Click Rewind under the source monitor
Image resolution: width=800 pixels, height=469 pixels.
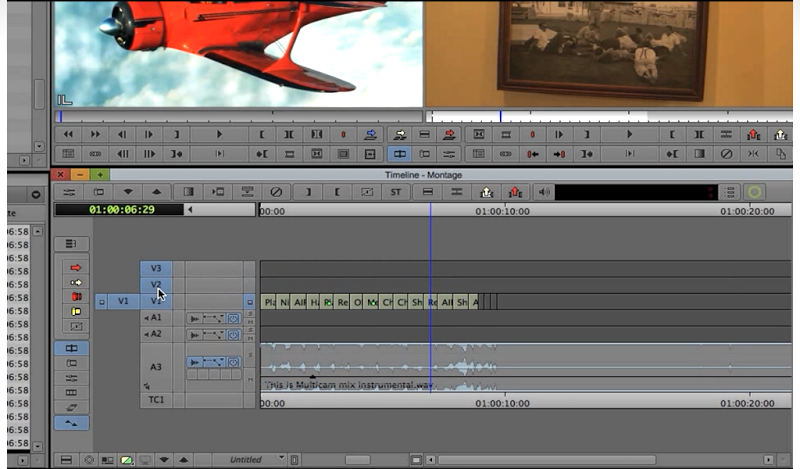[69, 135]
